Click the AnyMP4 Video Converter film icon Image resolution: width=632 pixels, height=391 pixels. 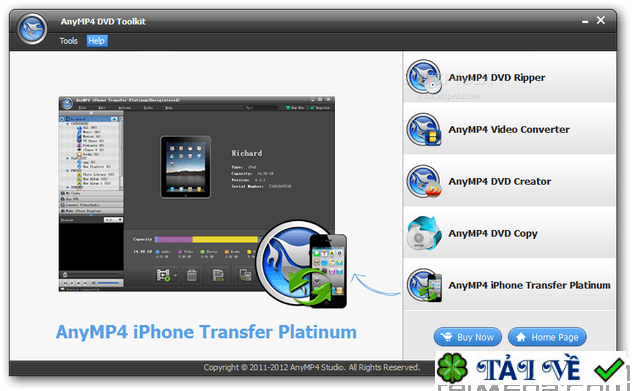tap(424, 129)
